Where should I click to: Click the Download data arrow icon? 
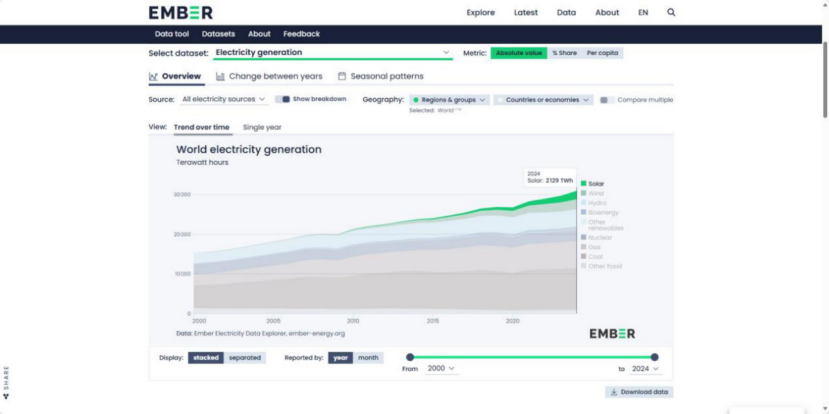612,392
